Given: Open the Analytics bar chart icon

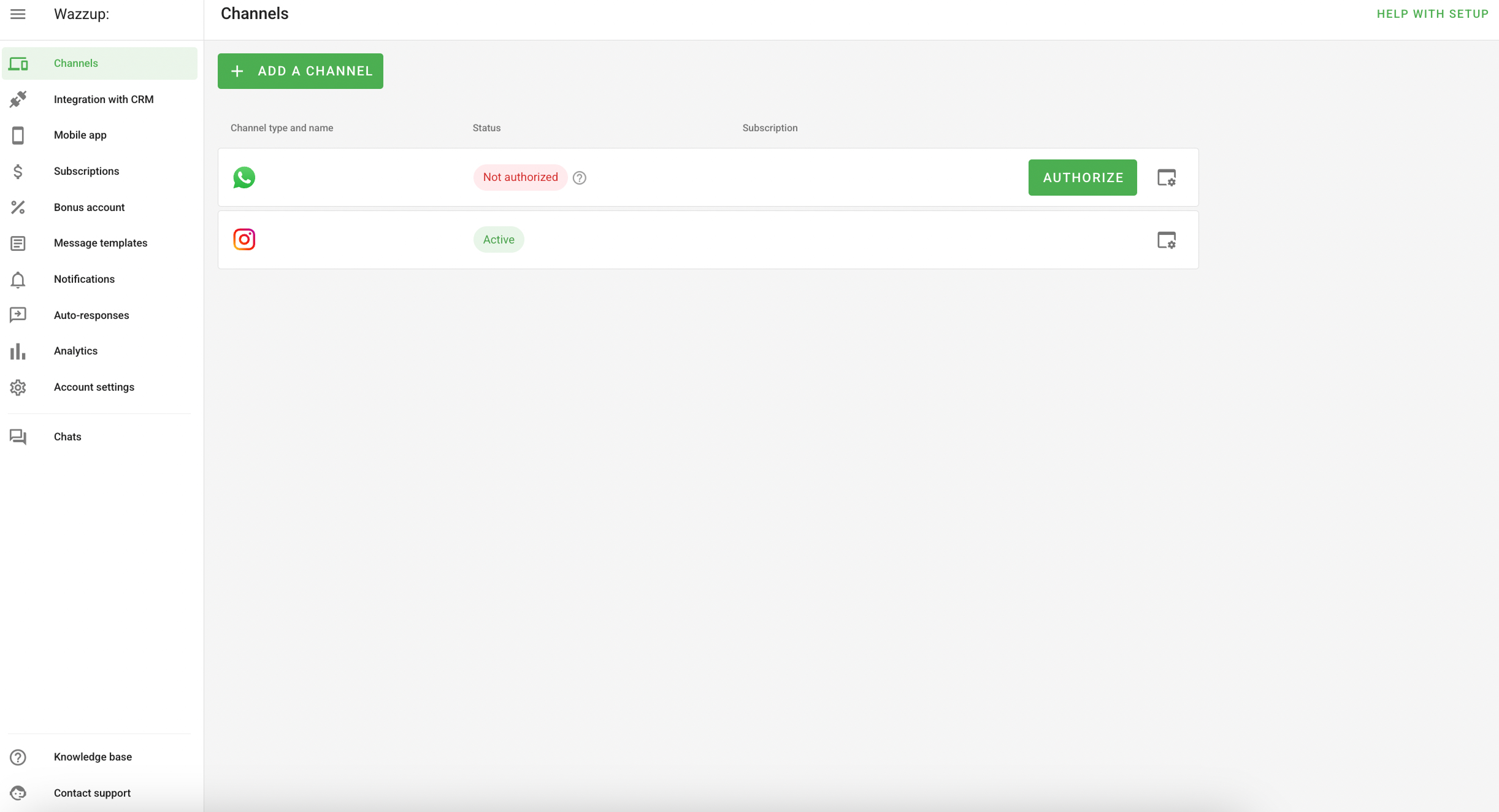Looking at the screenshot, I should pyautogui.click(x=18, y=351).
